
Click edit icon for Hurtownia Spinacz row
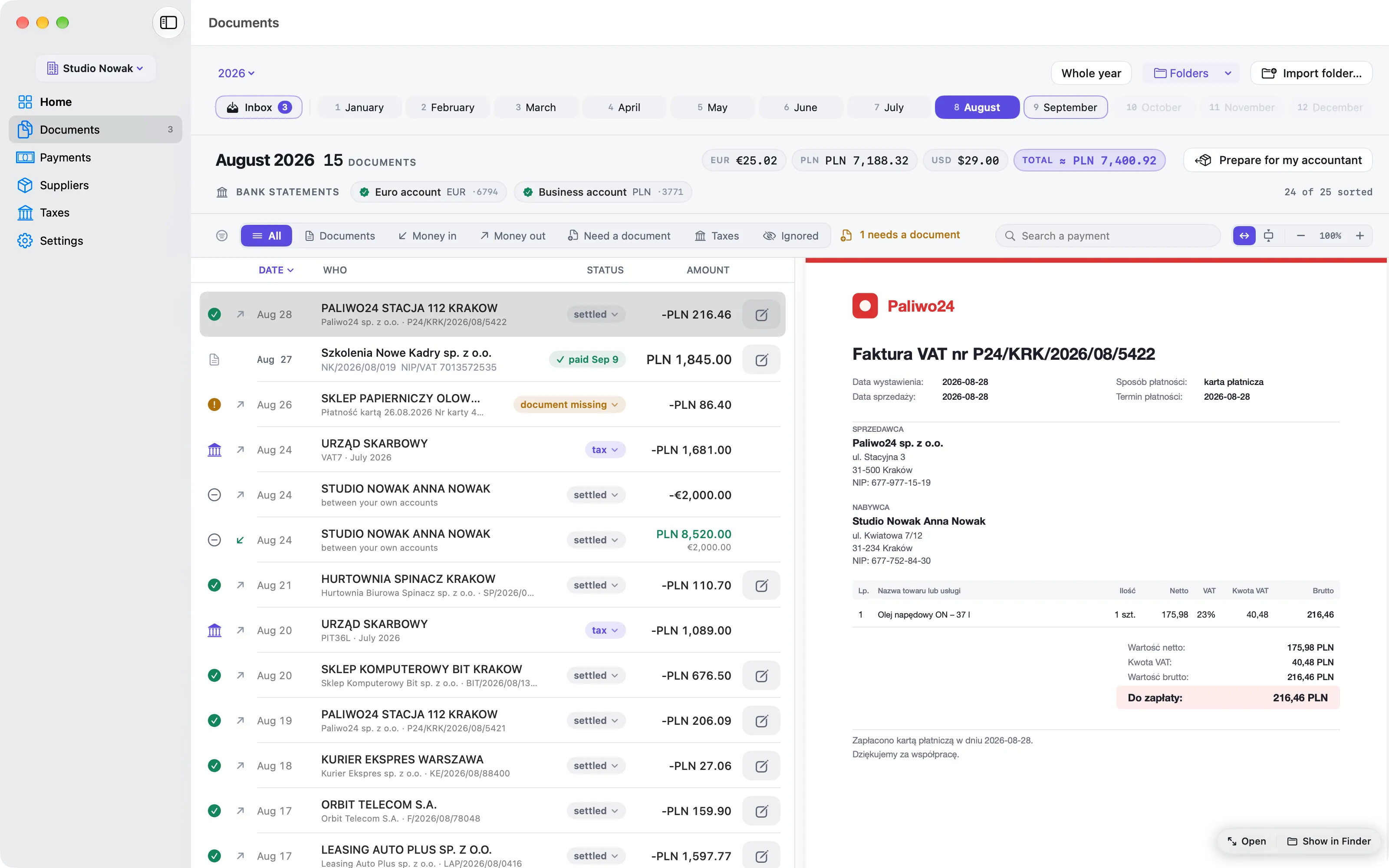761,585
